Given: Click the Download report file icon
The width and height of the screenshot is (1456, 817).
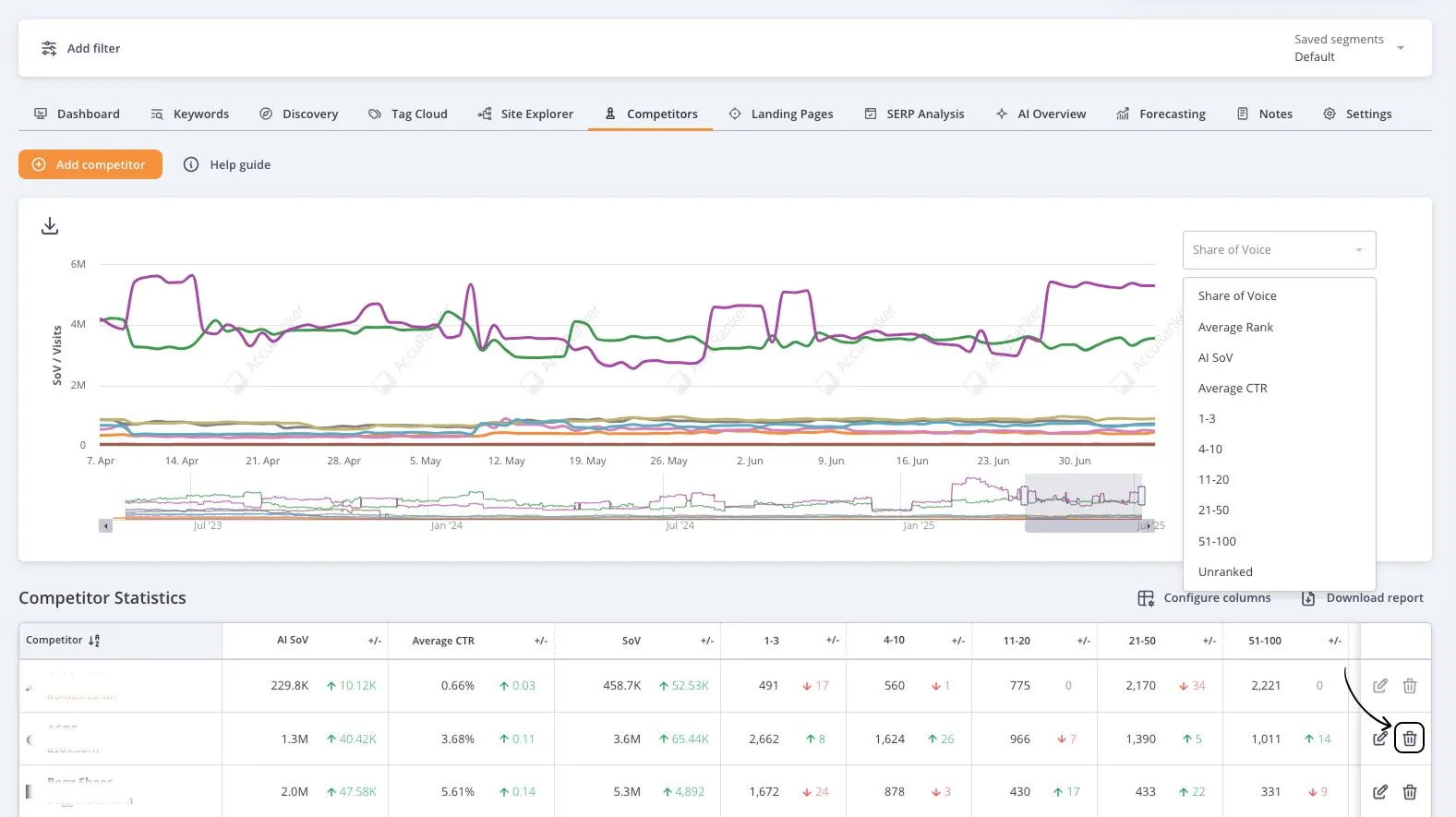Looking at the screenshot, I should click(1308, 598).
